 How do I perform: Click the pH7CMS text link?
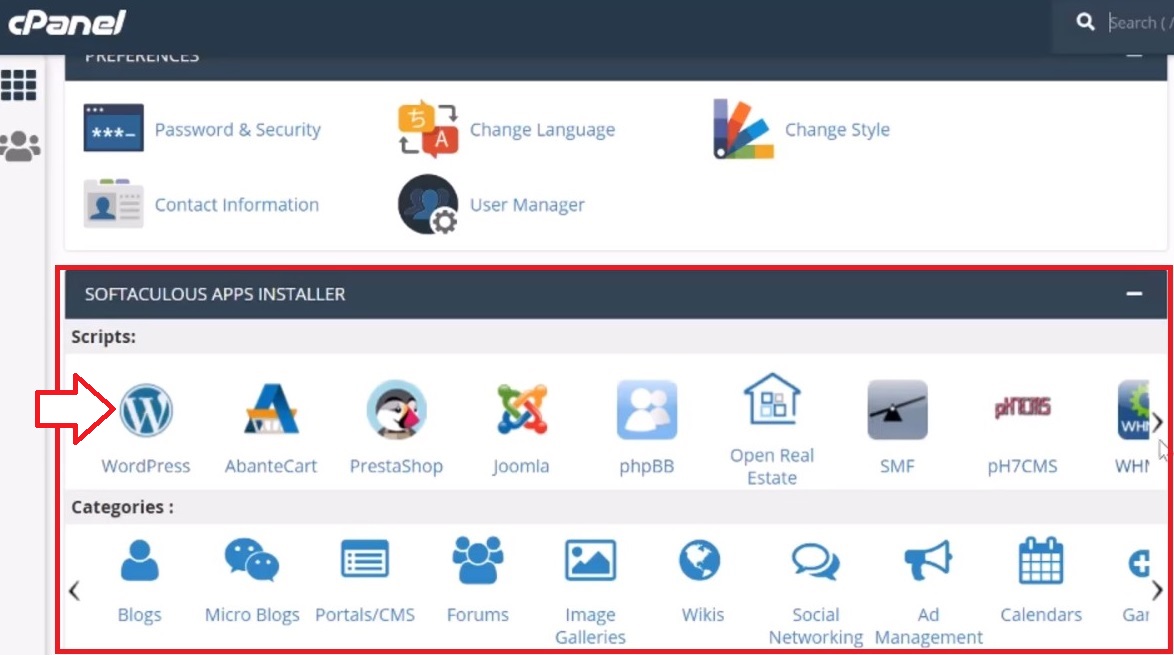point(1023,466)
